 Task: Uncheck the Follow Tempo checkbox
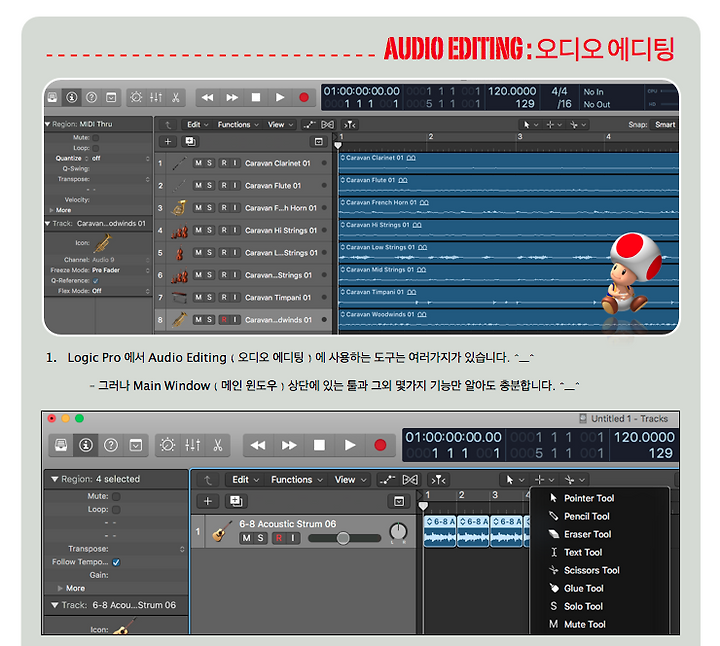coord(116,562)
